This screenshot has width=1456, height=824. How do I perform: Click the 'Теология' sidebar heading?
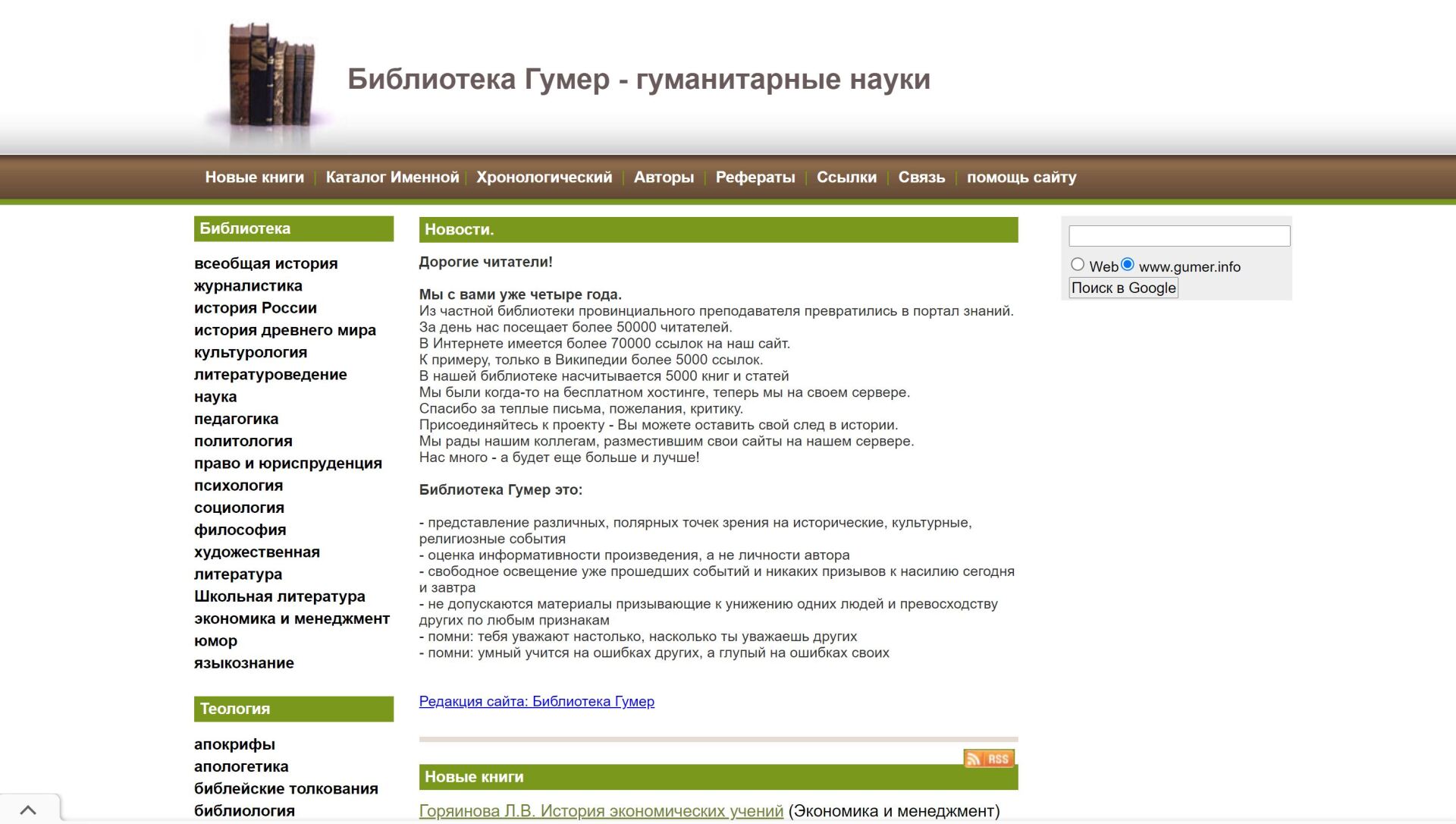click(x=293, y=709)
